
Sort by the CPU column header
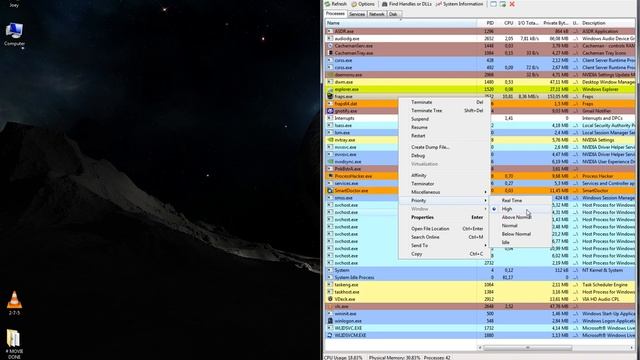505,23
